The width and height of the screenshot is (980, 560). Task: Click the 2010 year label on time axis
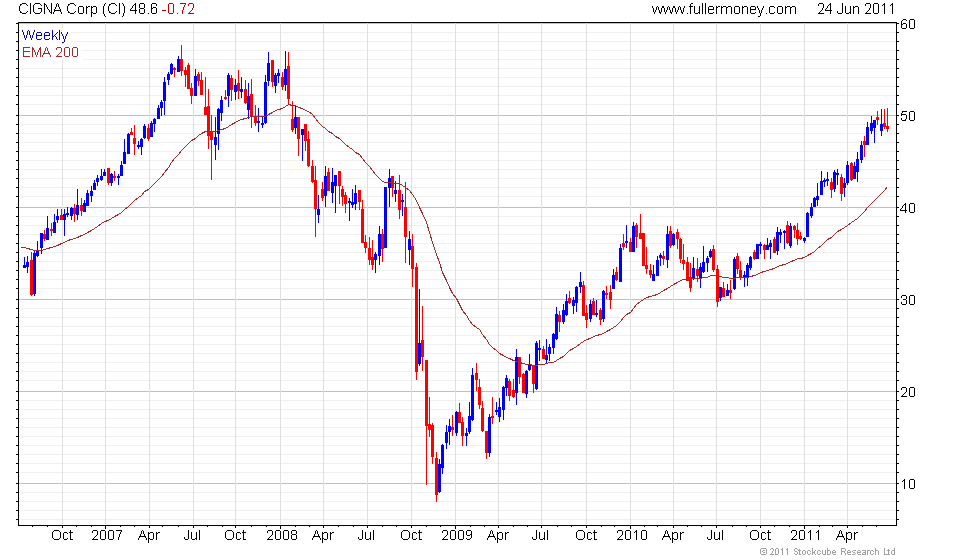coord(632,536)
